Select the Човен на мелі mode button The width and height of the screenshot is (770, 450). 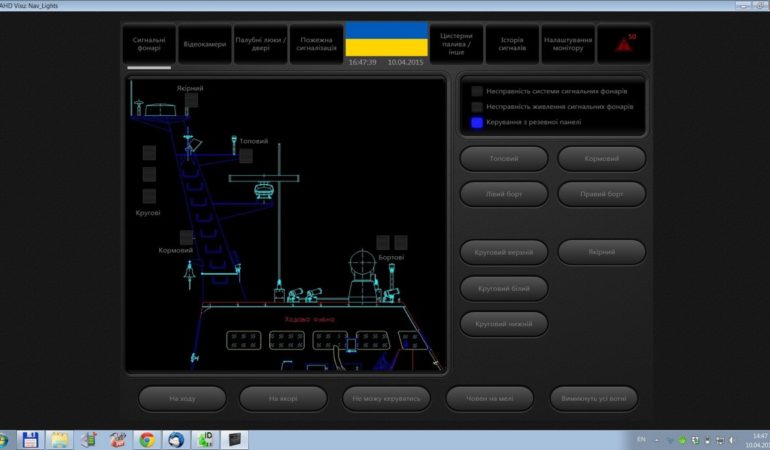[490, 398]
